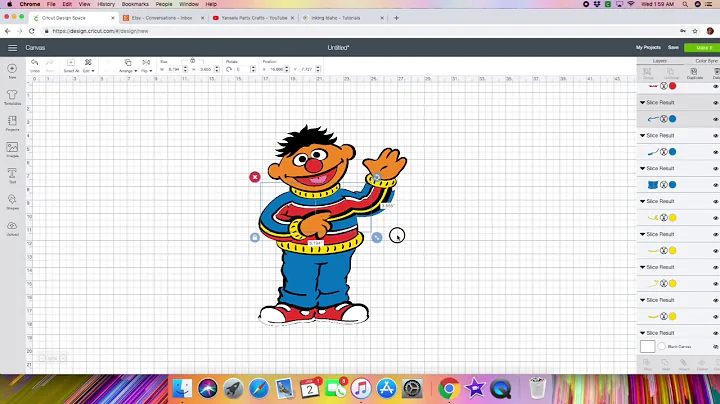This screenshot has height=404, width=720.
Task: Click the Chrome address bar URL
Action: (100, 31)
